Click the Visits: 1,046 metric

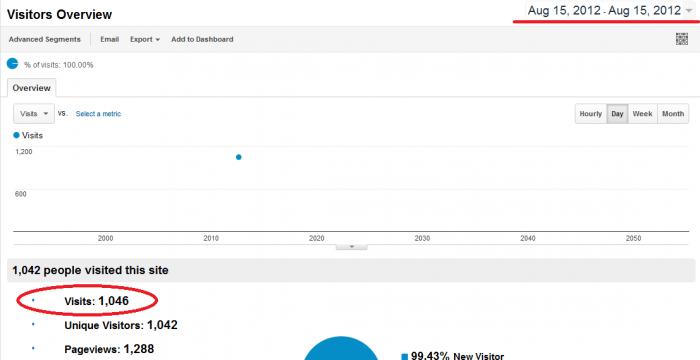[96, 301]
